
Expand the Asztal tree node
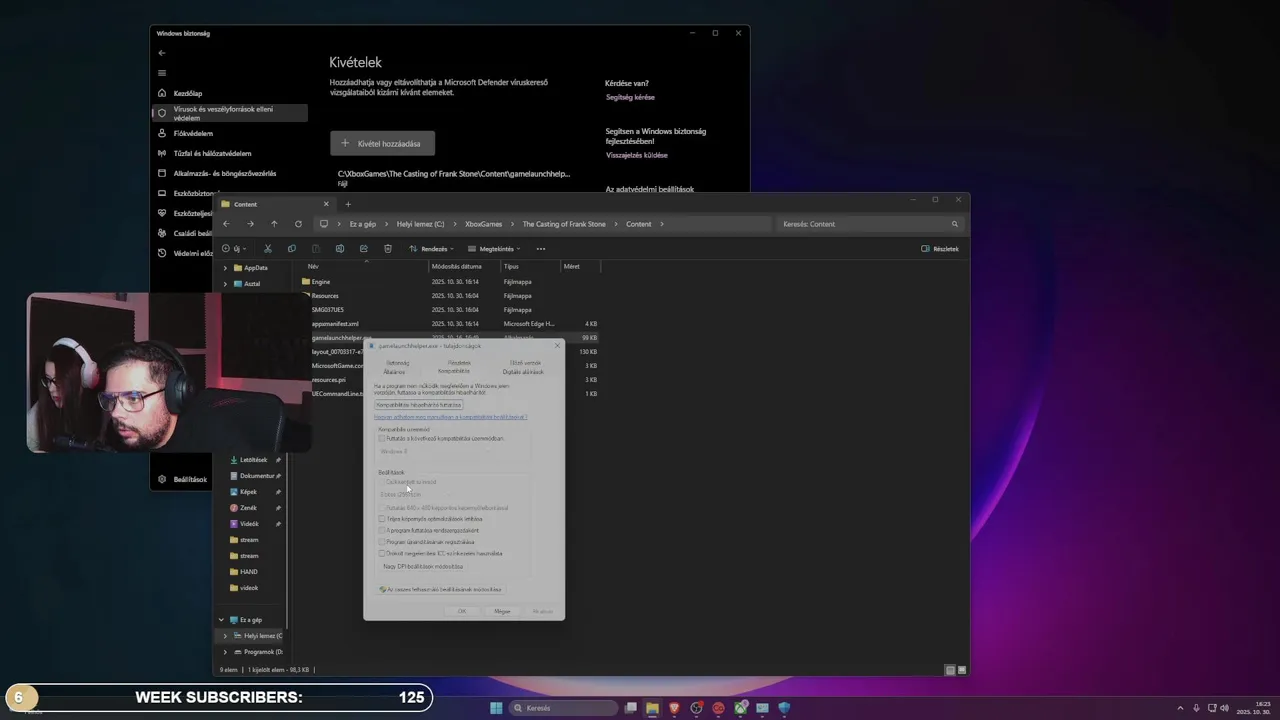coord(225,284)
